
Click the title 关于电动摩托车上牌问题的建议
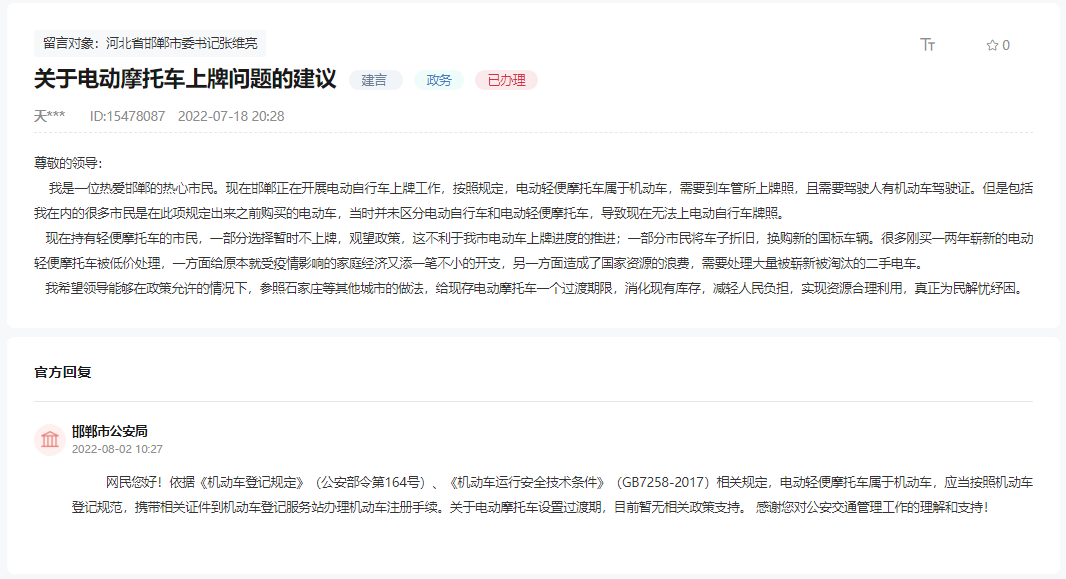(185, 79)
